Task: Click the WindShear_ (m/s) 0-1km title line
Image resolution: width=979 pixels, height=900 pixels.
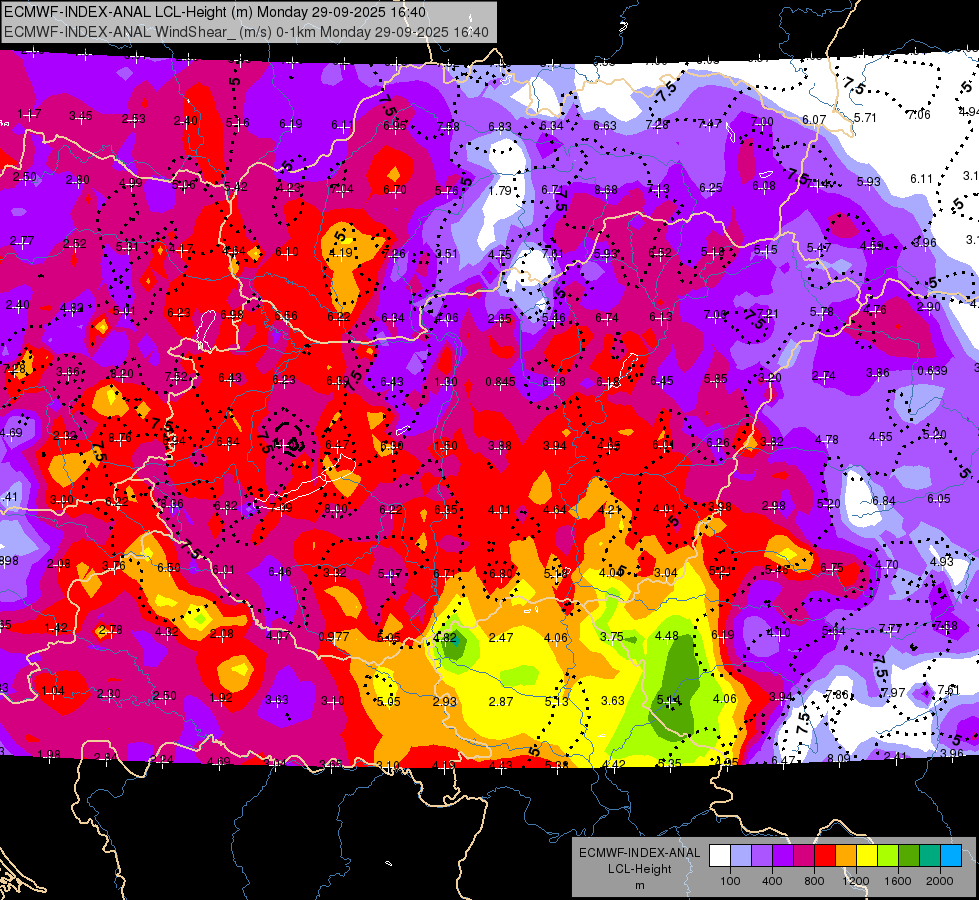Action: click(247, 32)
